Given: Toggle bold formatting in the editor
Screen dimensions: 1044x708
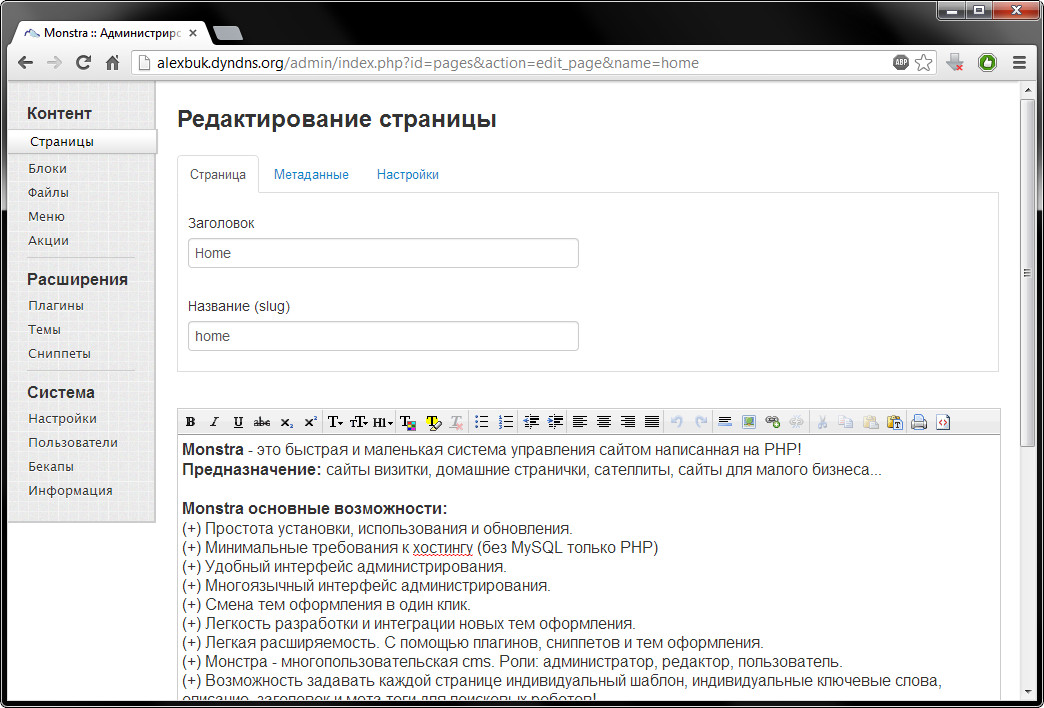Looking at the screenshot, I should point(190,422).
